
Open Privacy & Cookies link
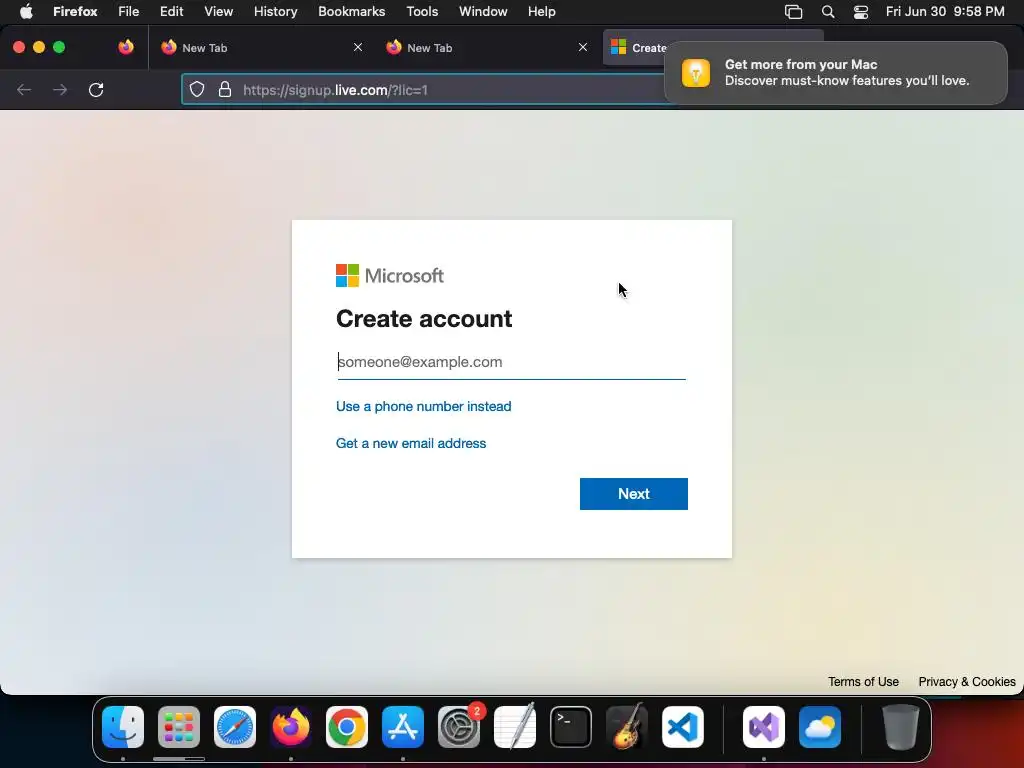click(967, 682)
